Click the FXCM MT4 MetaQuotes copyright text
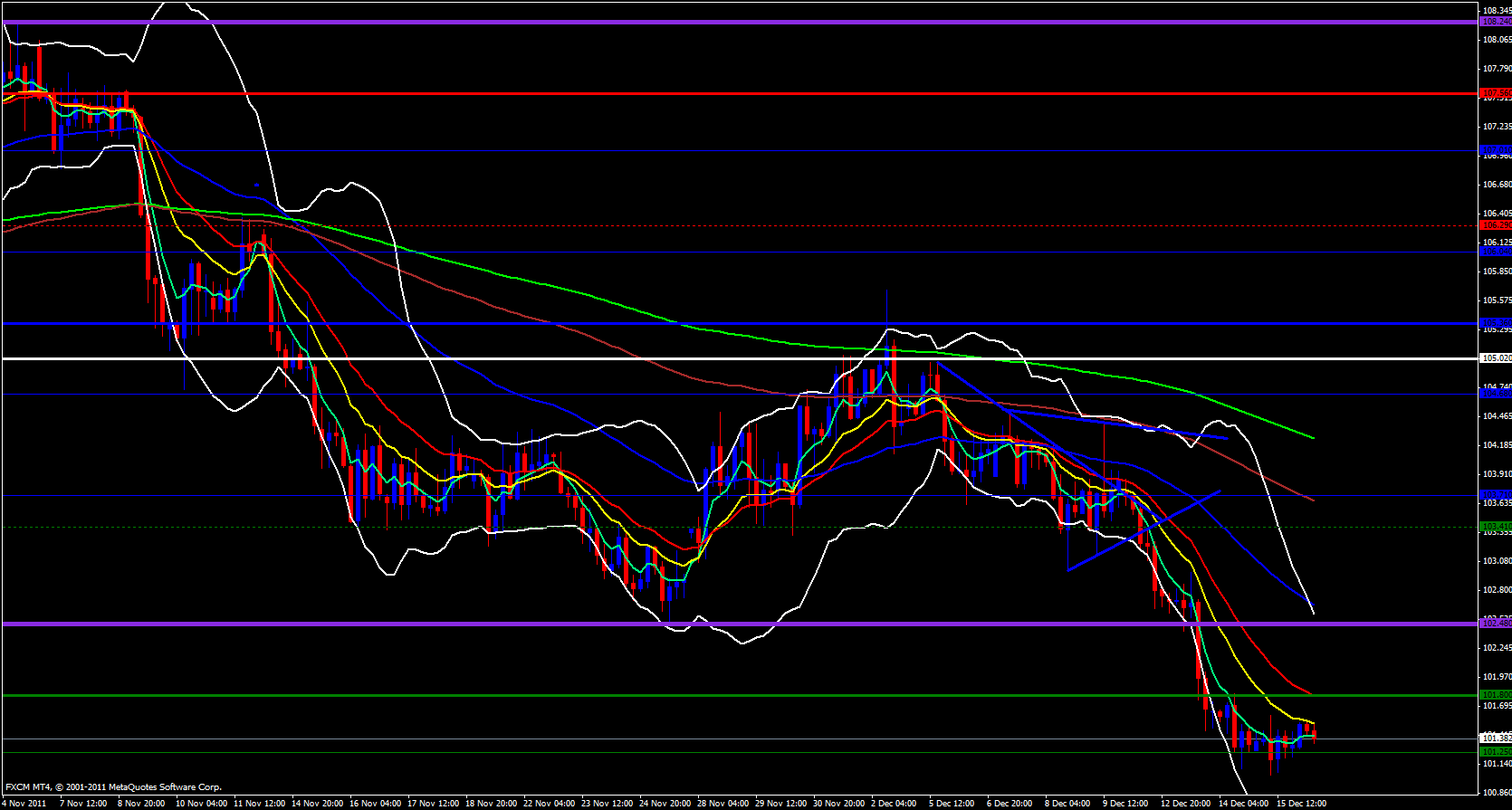 (x=113, y=787)
